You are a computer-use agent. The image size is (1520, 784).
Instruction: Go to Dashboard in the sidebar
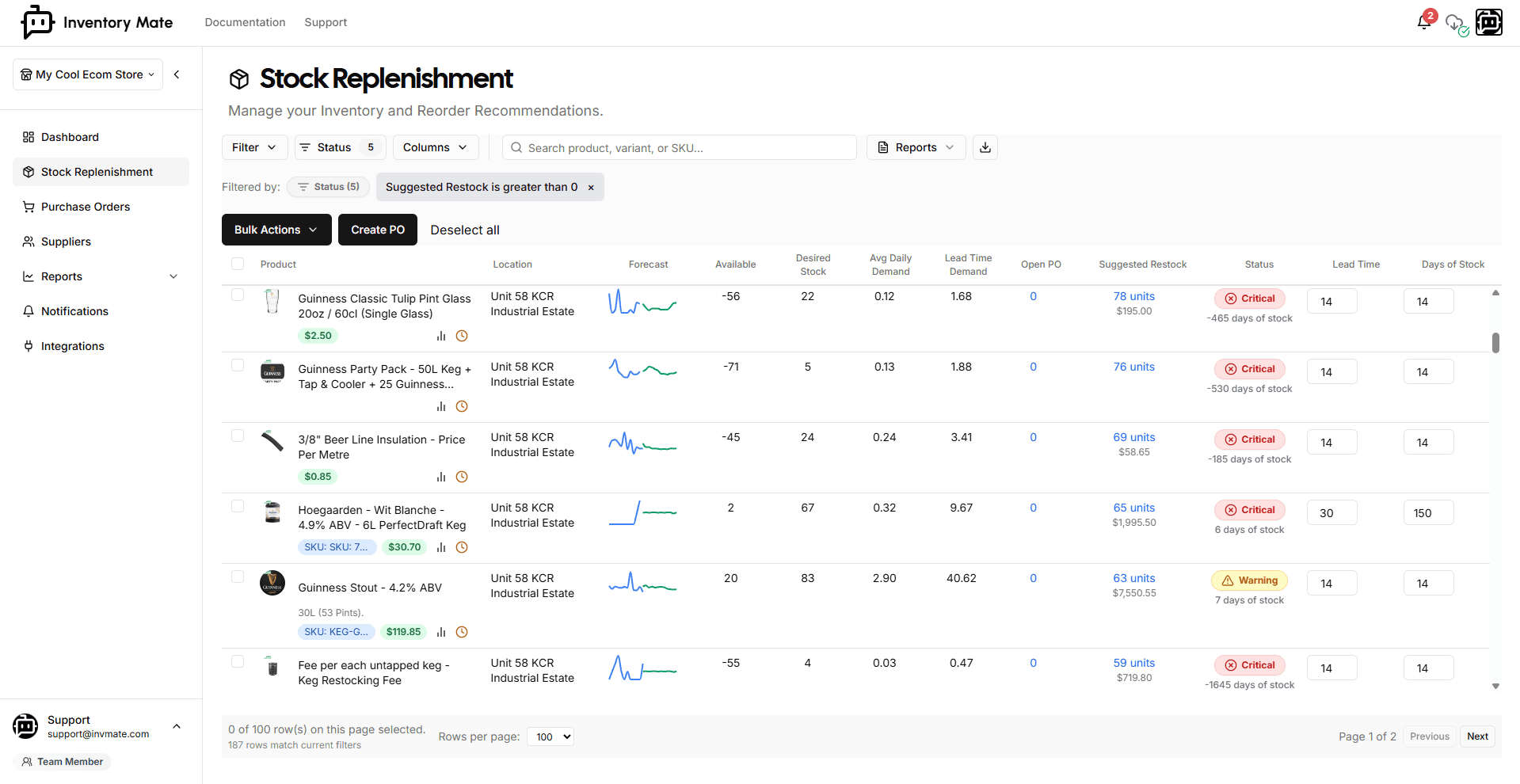101,137
